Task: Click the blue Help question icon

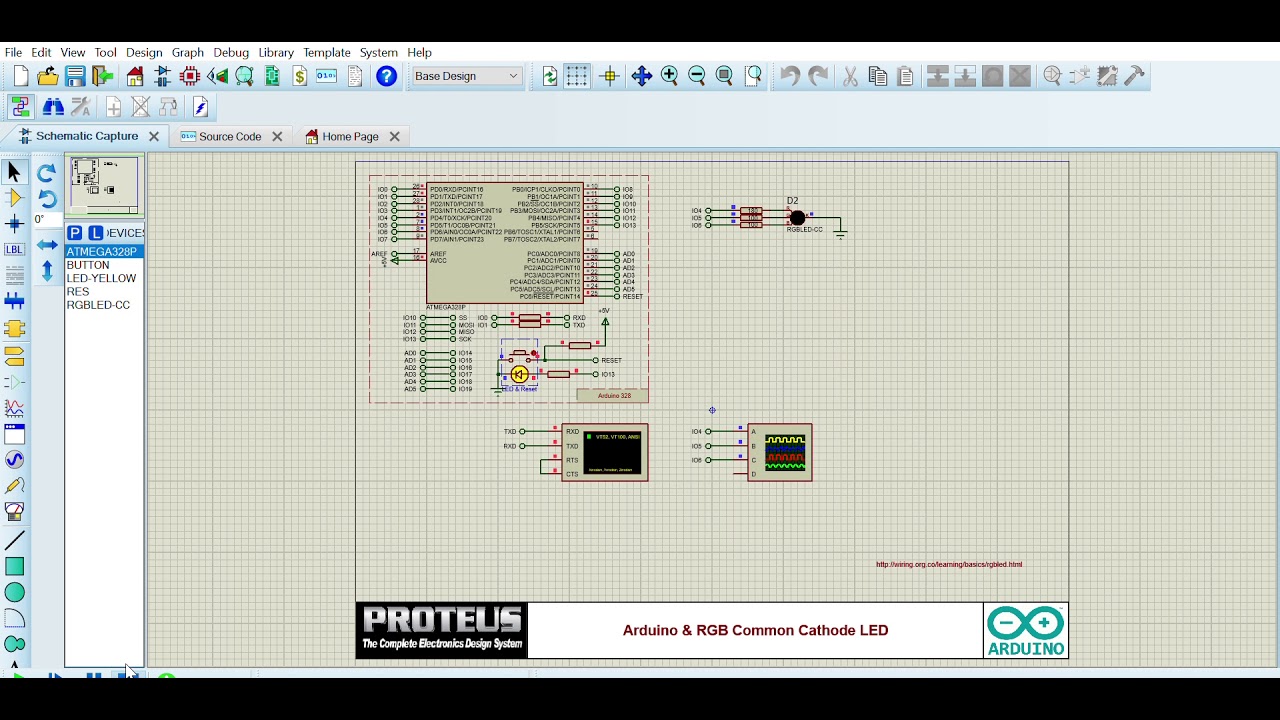Action: click(x=386, y=76)
